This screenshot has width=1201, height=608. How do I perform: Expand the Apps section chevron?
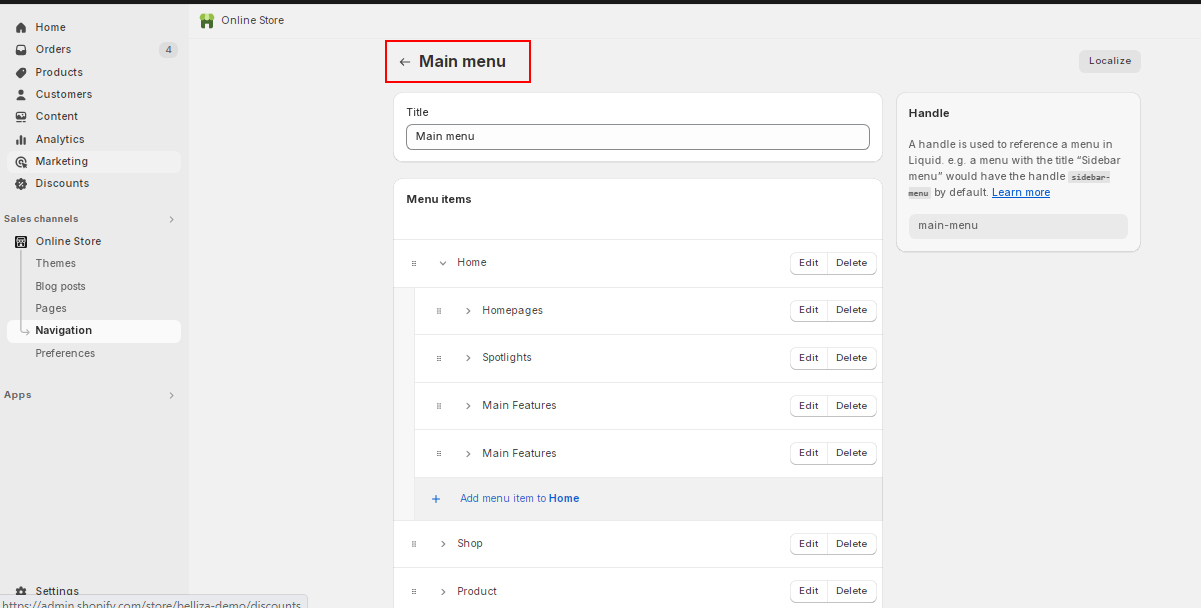tap(171, 395)
